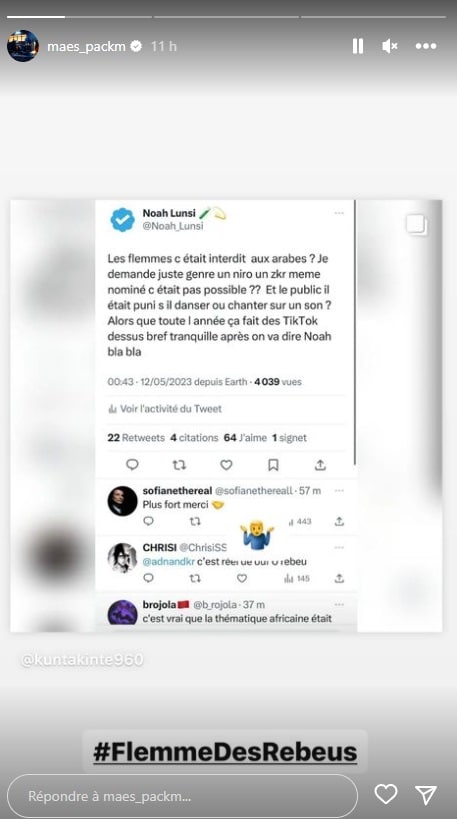This screenshot has width=457, height=819.
Task: Tap the multiple-photos square icon on the image
Action: pyautogui.click(x=417, y=225)
